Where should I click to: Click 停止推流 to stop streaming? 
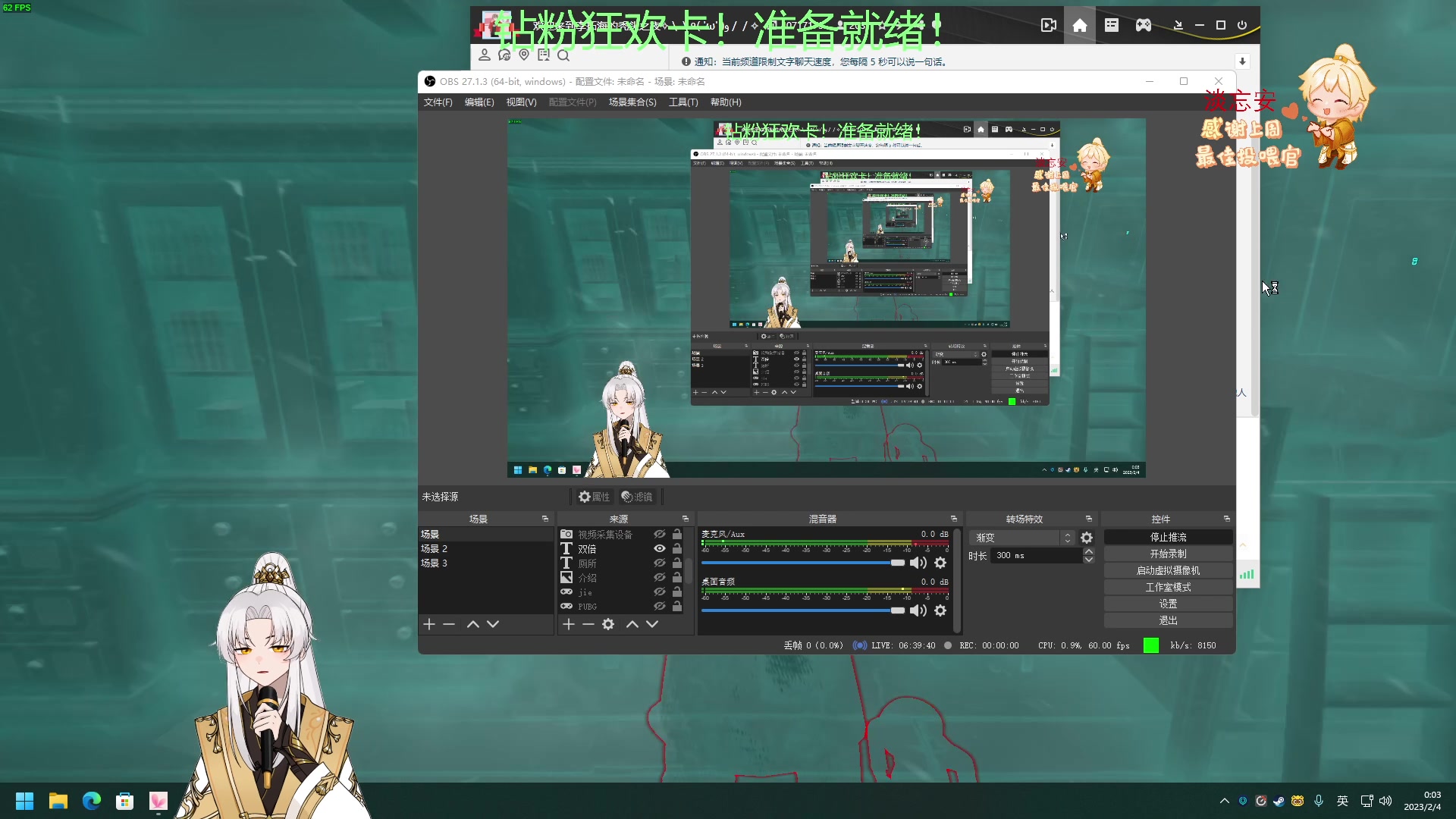[1168, 537]
